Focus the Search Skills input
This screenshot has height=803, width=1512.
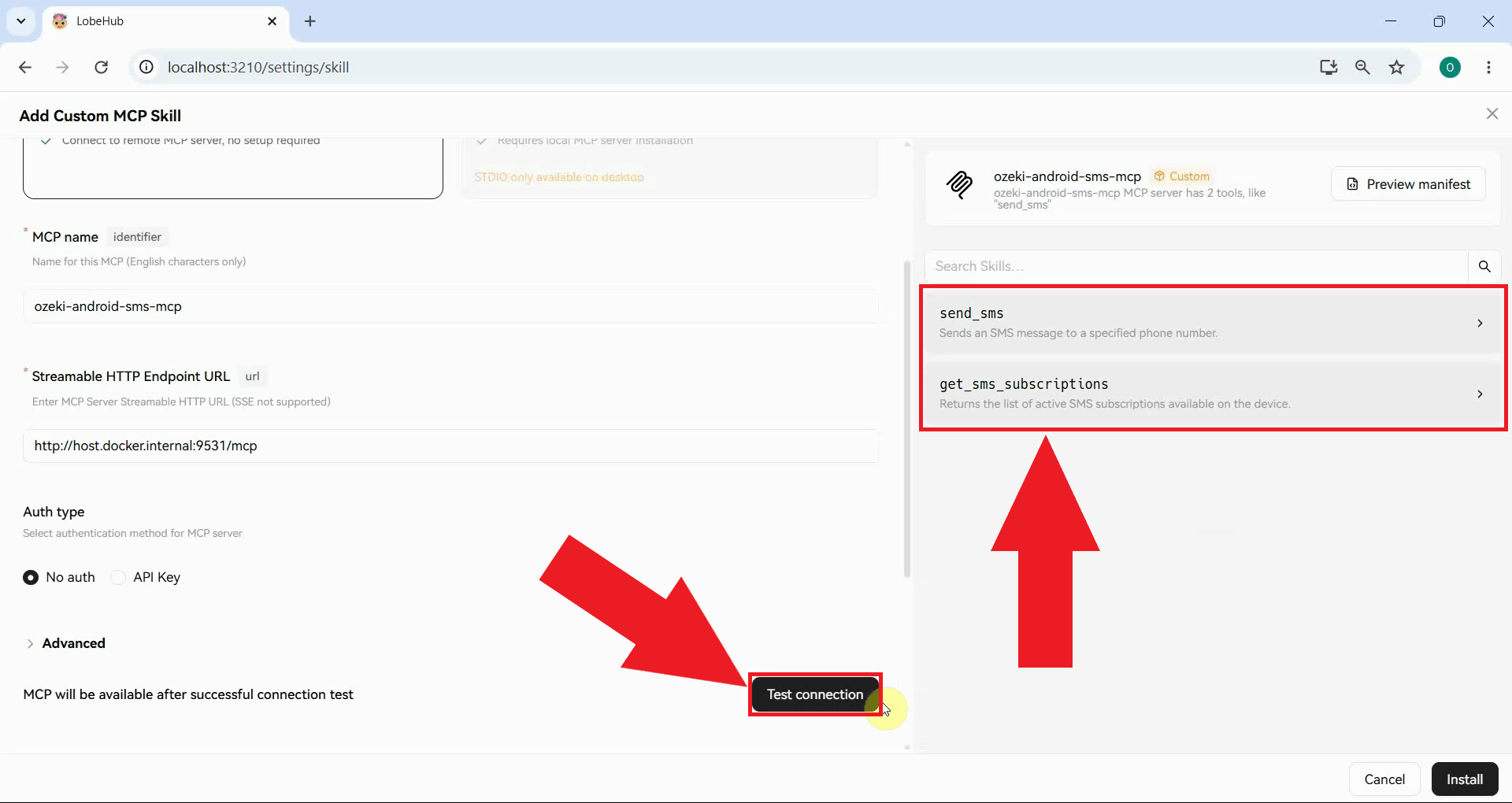pos(1196,266)
